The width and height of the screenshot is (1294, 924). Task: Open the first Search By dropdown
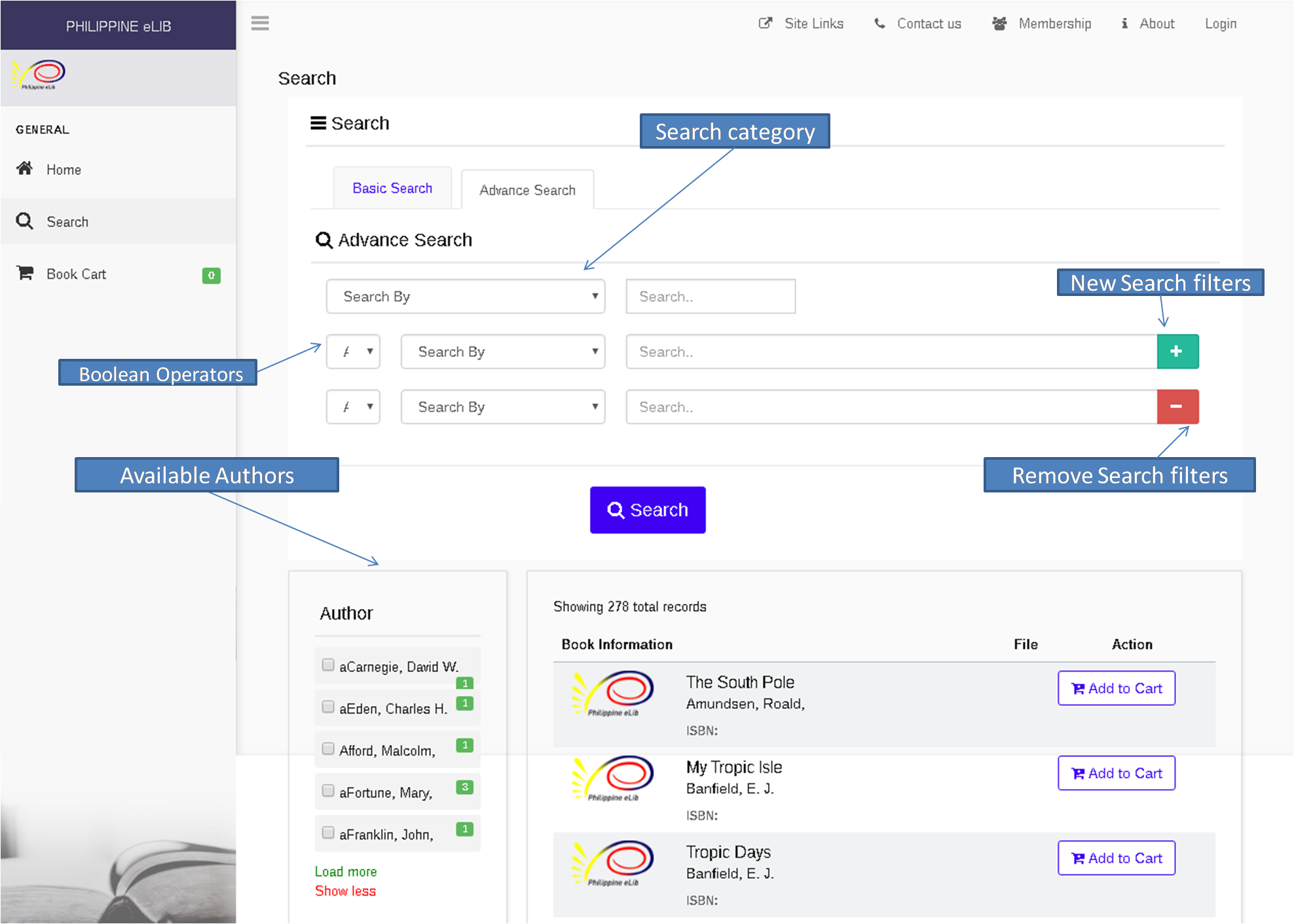click(465, 297)
